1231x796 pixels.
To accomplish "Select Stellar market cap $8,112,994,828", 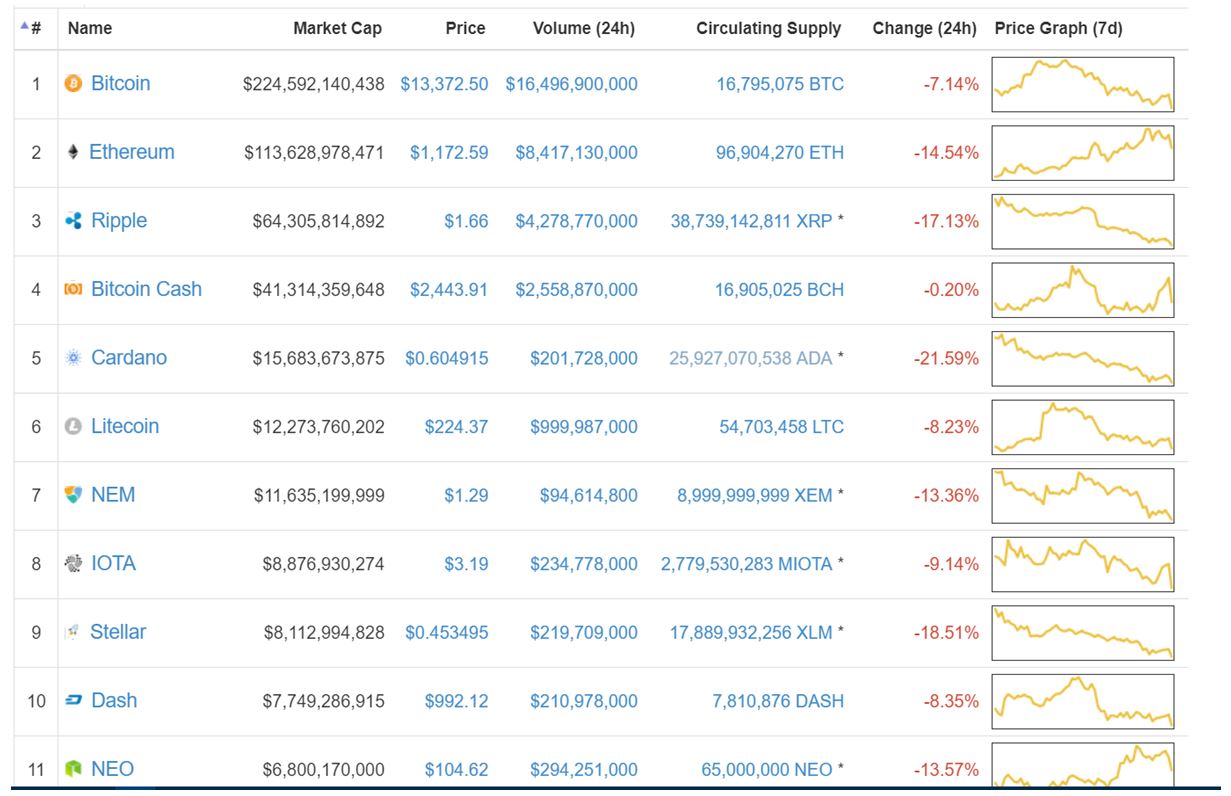I will 324,632.
